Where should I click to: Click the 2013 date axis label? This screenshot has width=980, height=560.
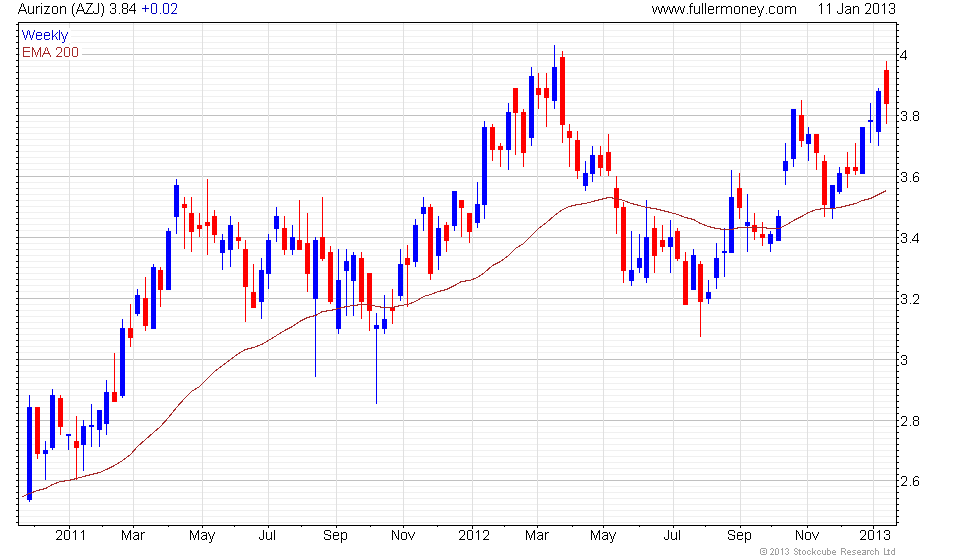(874, 536)
